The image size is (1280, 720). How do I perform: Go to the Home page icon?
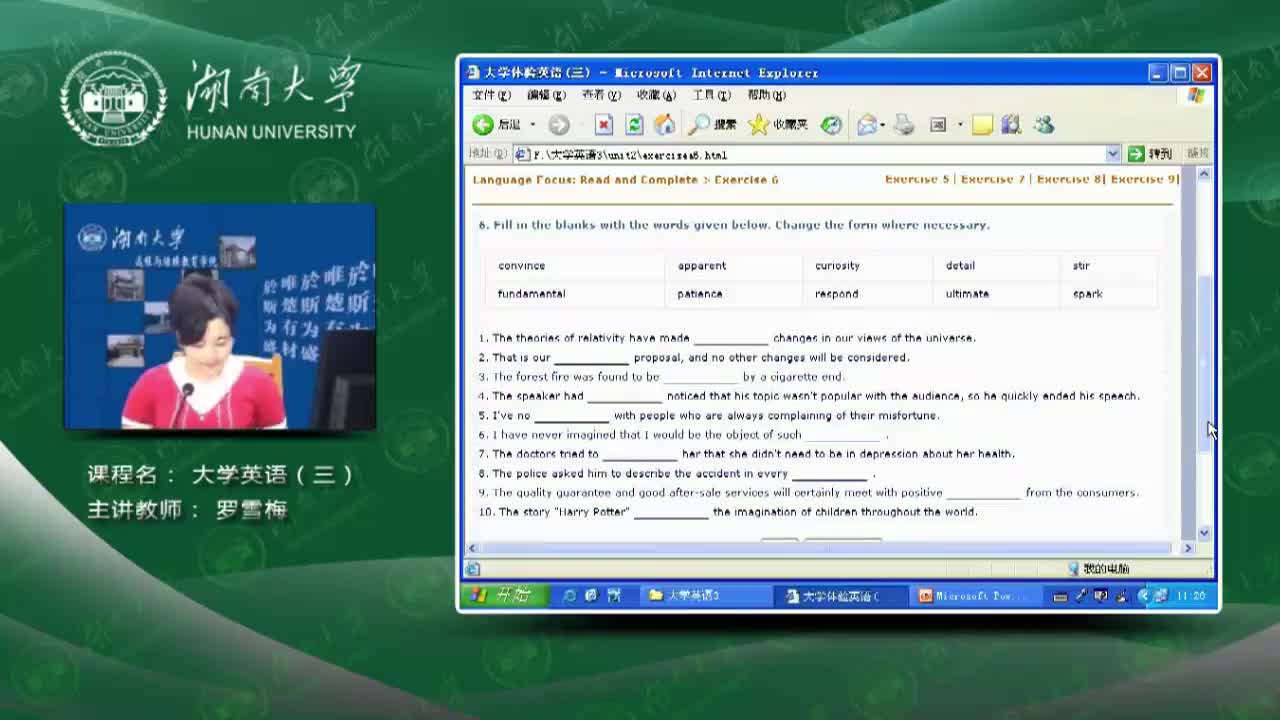click(x=664, y=125)
